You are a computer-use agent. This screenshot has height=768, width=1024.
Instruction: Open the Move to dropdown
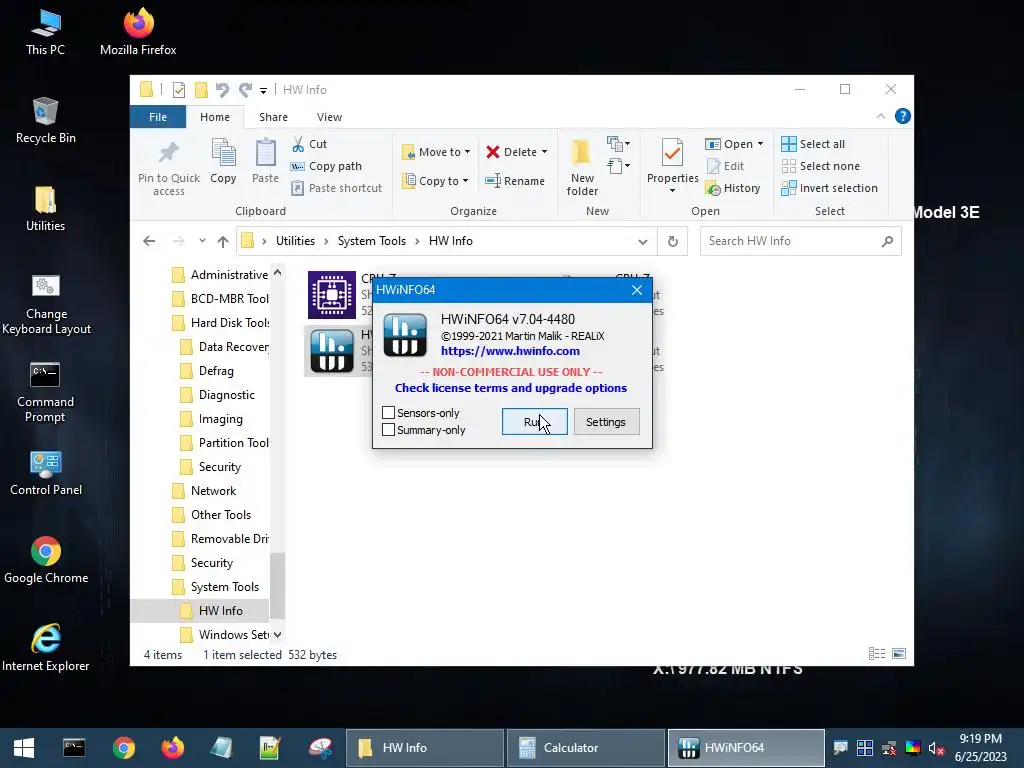[436, 152]
